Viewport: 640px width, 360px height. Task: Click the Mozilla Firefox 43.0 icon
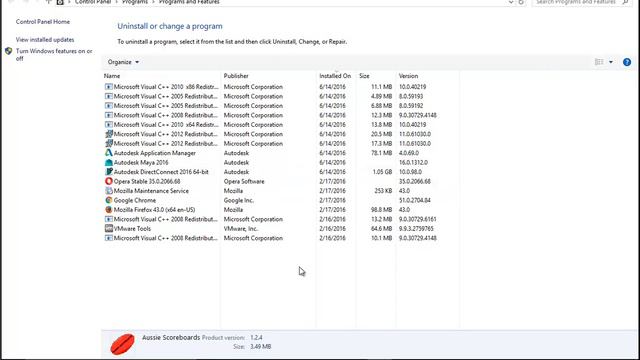pyautogui.click(x=109, y=210)
